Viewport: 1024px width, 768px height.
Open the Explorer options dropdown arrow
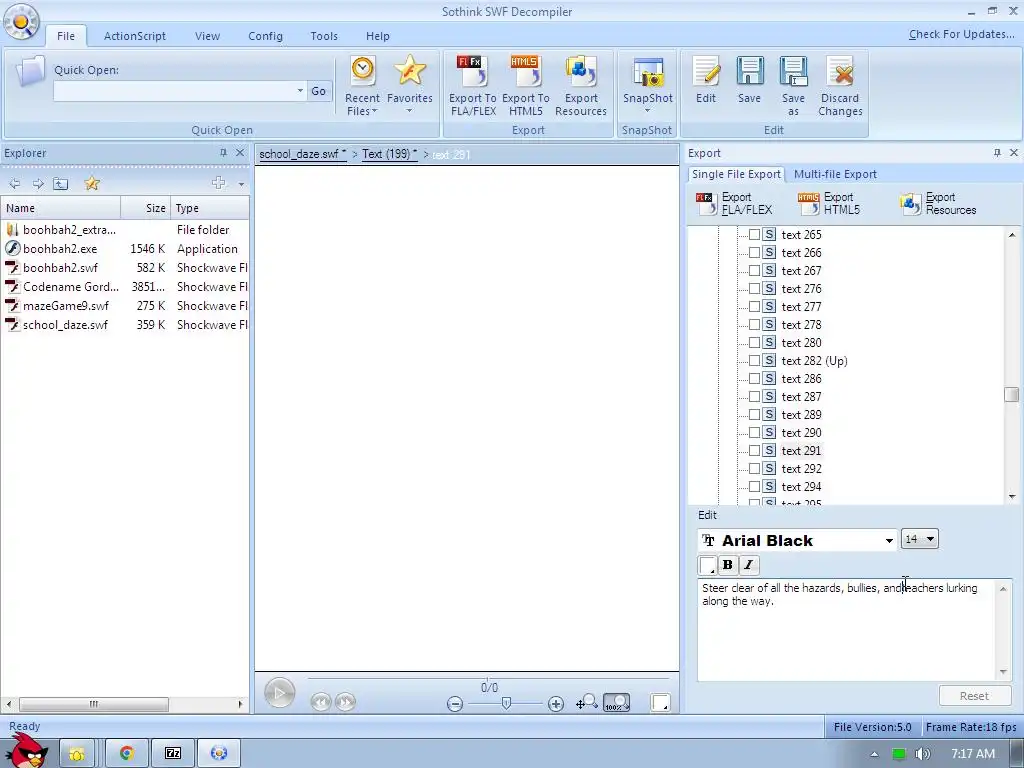click(241, 184)
